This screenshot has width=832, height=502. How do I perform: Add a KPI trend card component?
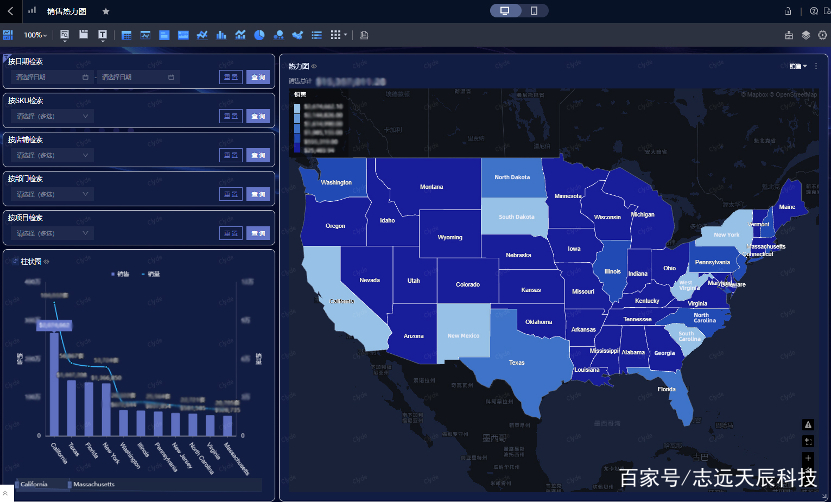(145, 35)
